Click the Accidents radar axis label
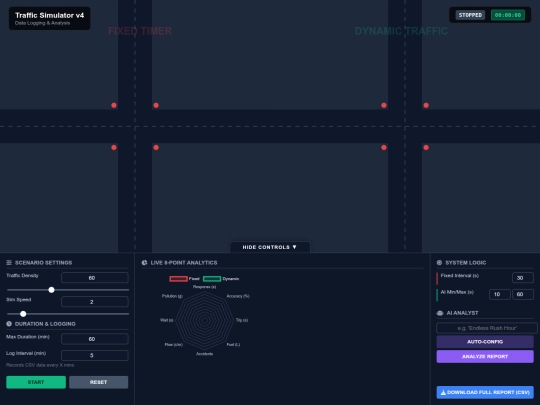This screenshot has height=405, width=540. [205, 354]
